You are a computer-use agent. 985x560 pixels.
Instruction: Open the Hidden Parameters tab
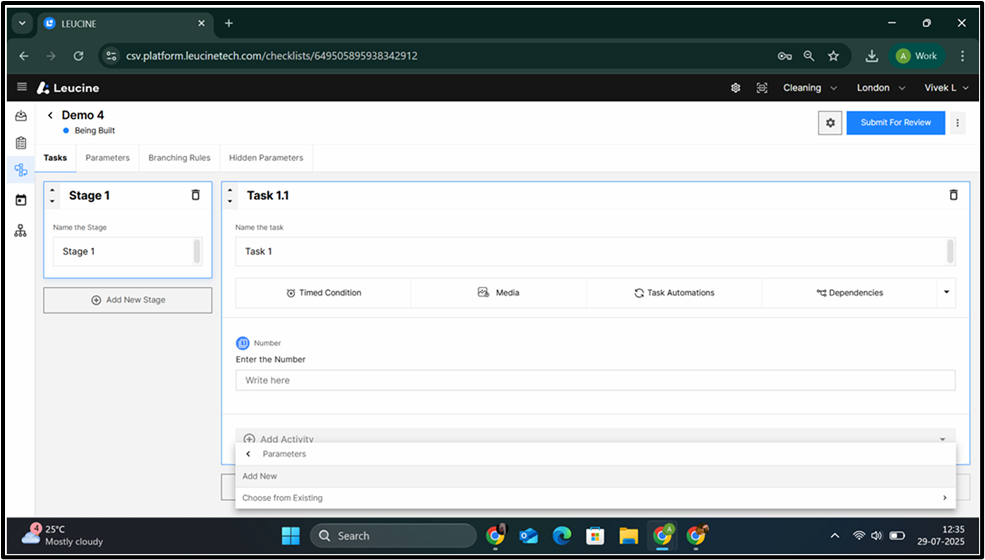265,158
